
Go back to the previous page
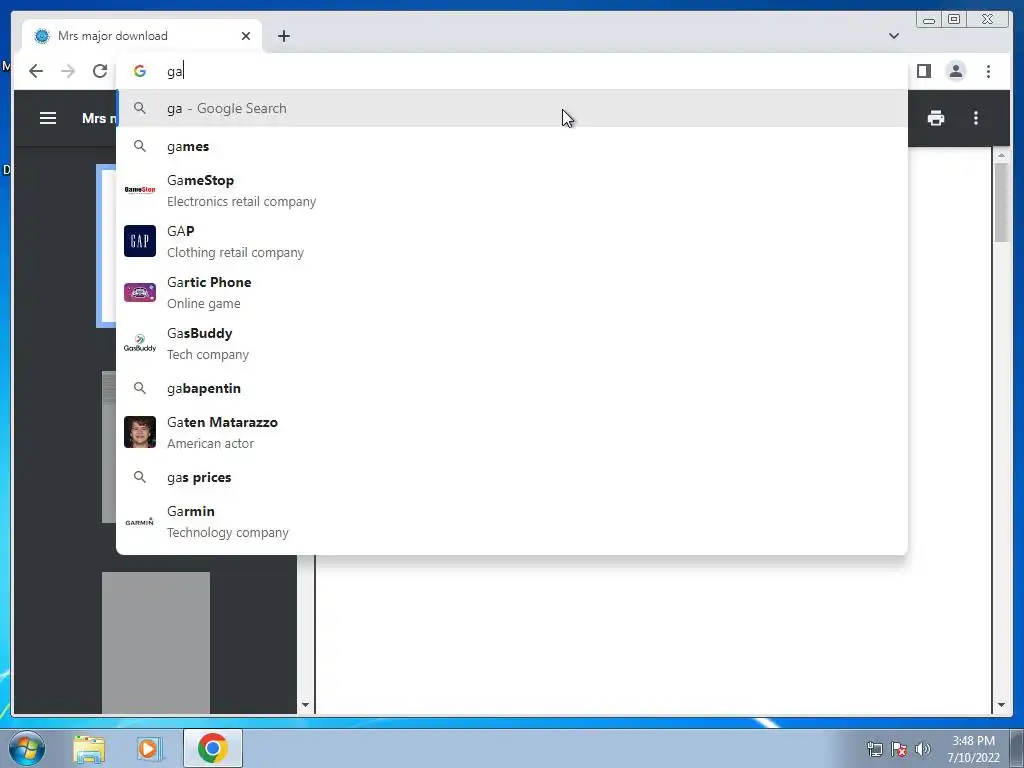[36, 71]
